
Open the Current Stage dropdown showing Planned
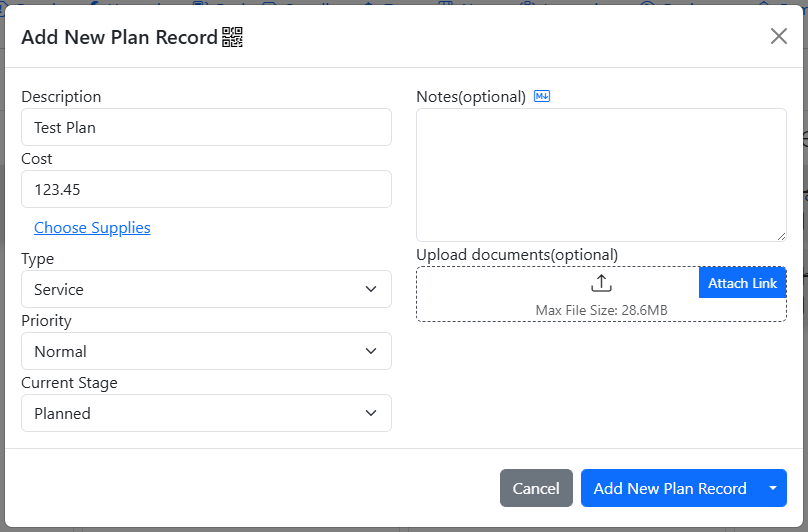[206, 413]
